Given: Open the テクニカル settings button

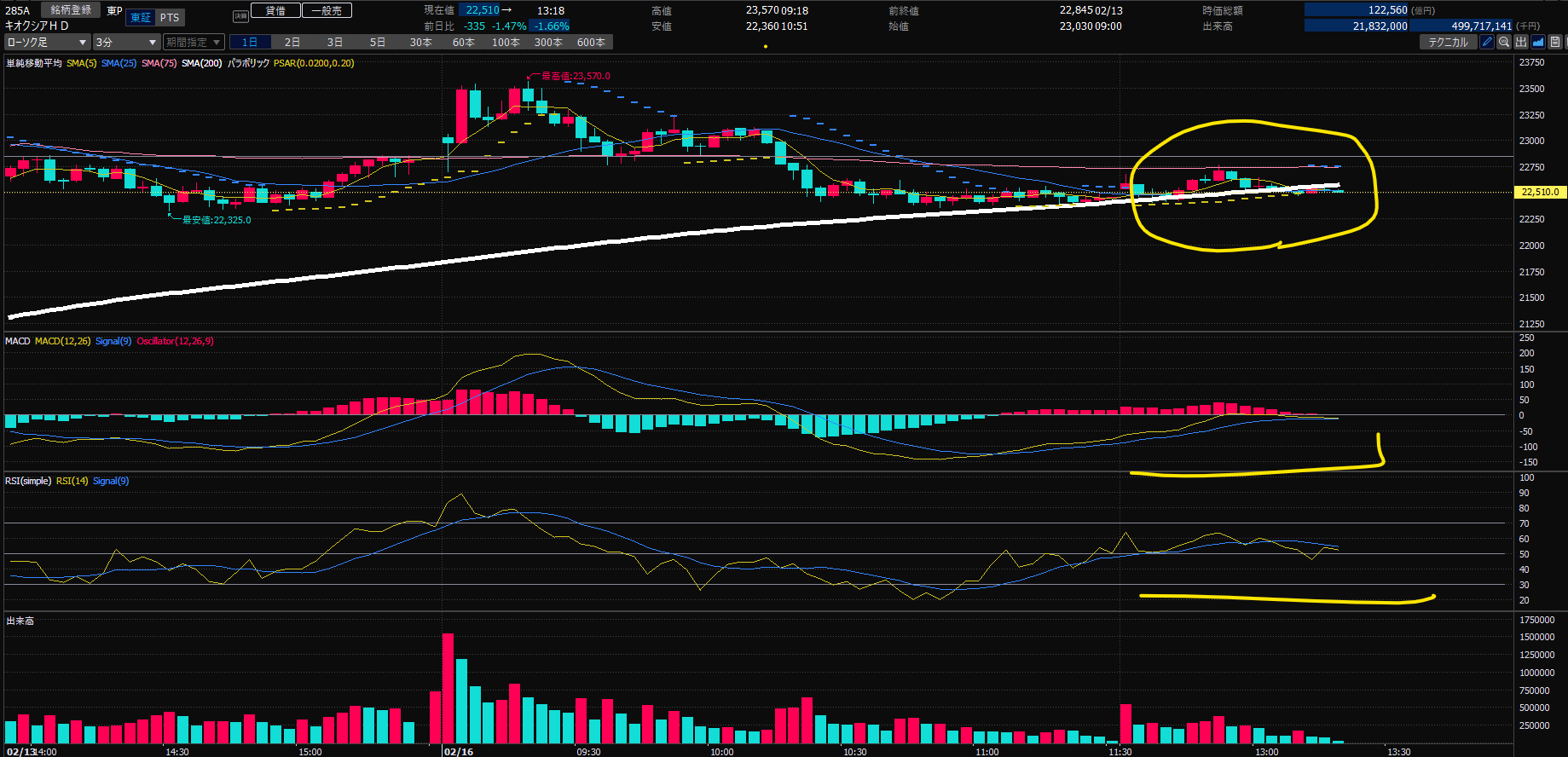Looking at the screenshot, I should 1448,42.
